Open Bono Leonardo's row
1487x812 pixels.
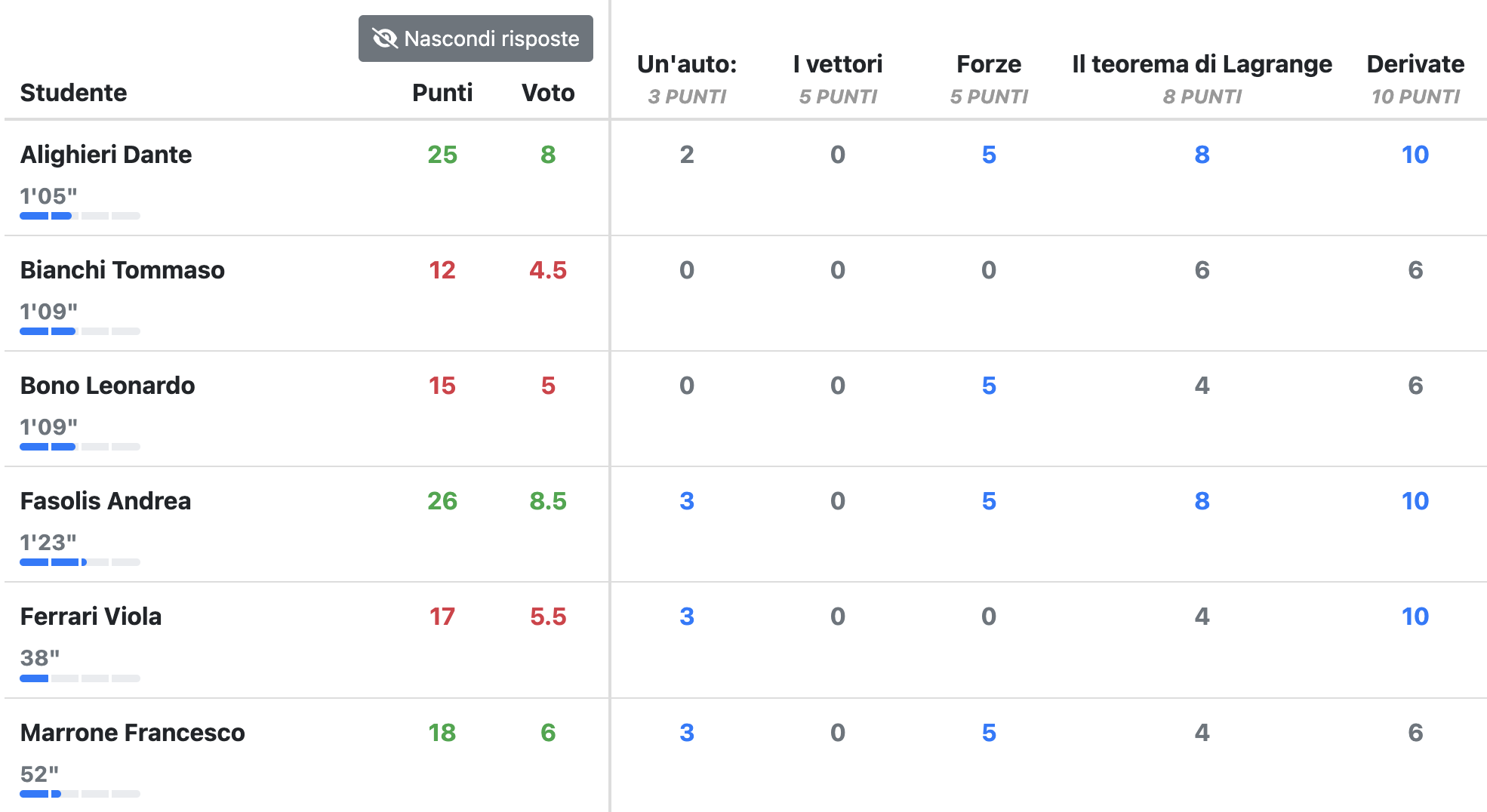point(107,386)
